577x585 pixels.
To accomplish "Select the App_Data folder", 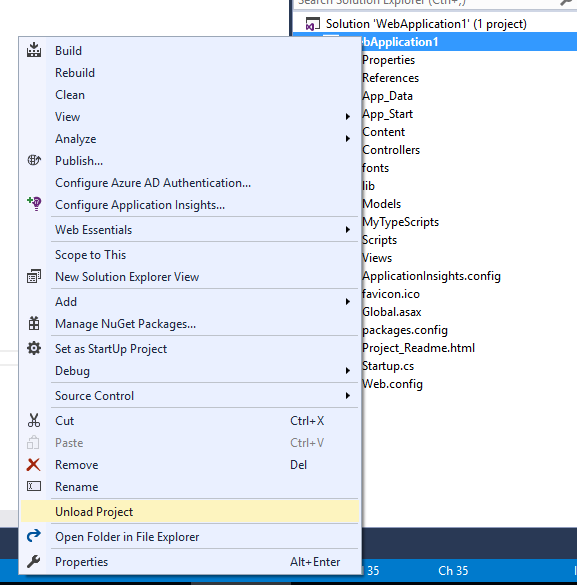I will click(387, 96).
